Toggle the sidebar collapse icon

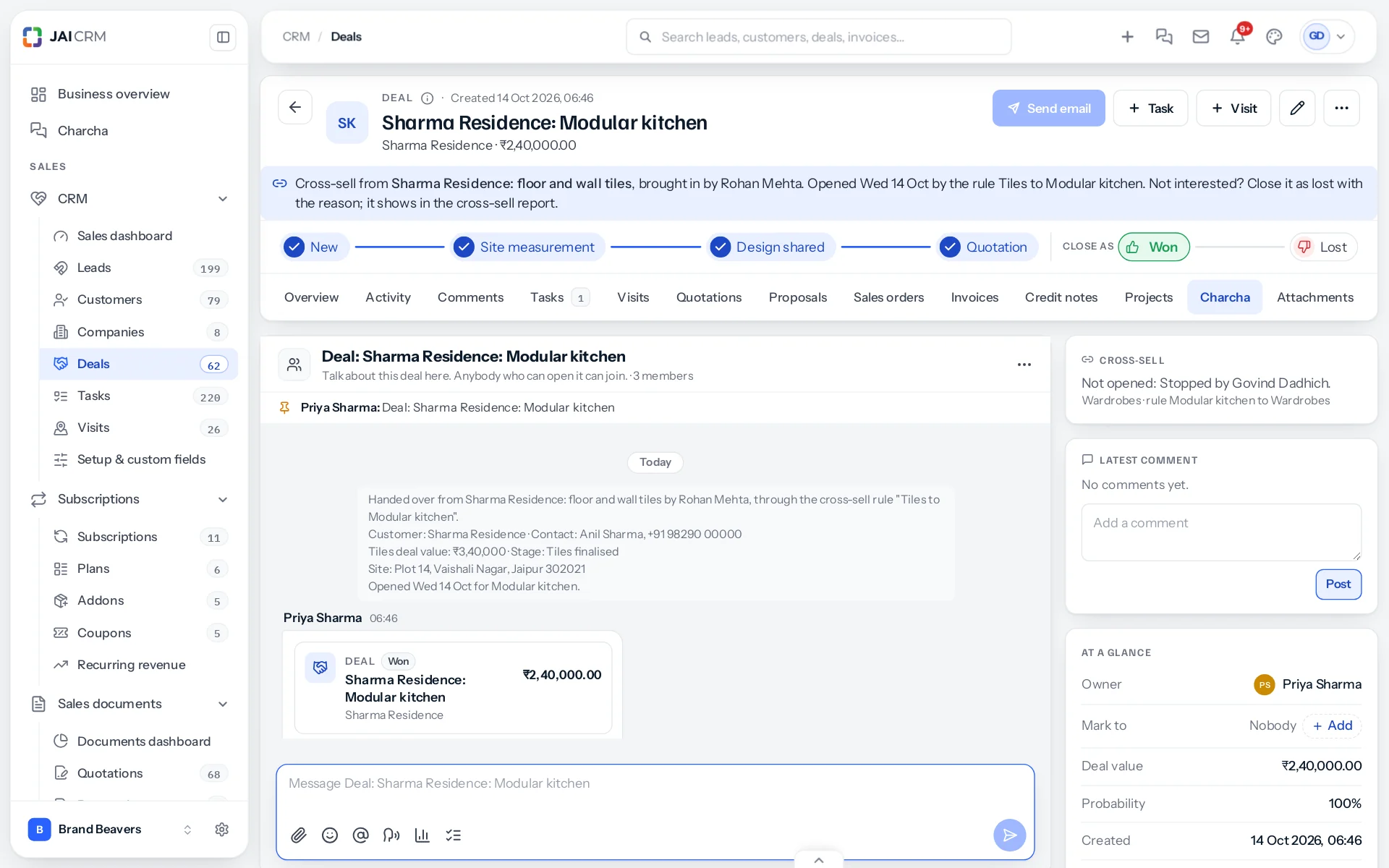coord(223,37)
